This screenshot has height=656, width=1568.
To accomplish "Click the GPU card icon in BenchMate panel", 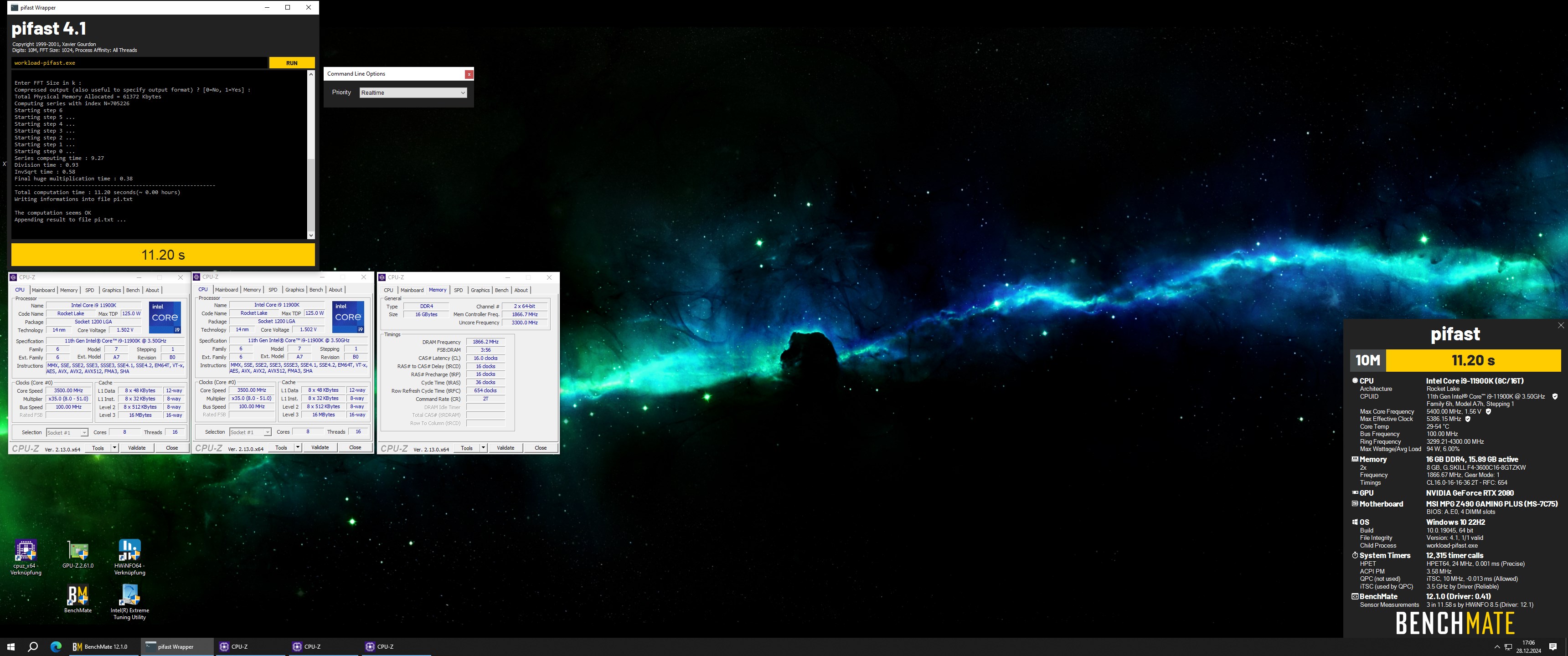I will point(1355,493).
